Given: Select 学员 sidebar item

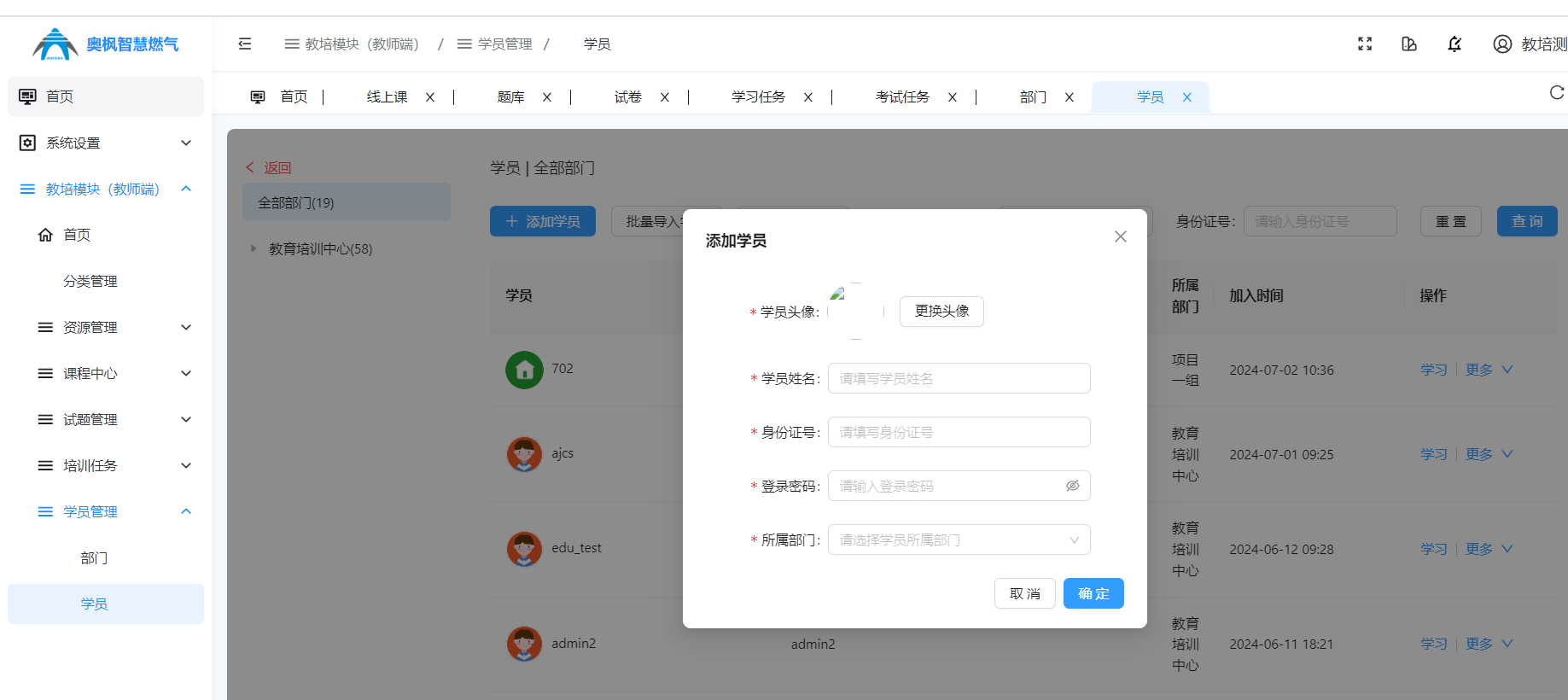Looking at the screenshot, I should coord(106,604).
